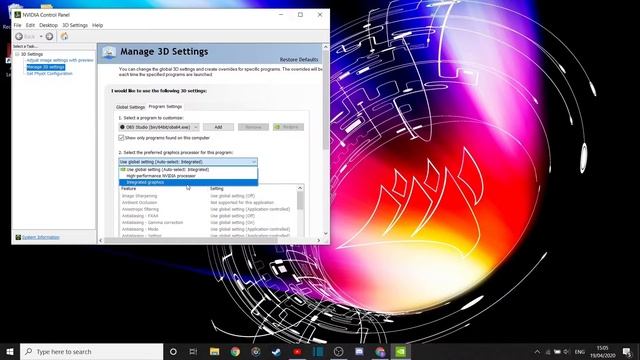This screenshot has height=360, width=640.
Task: Select Manage 3D settings tree item
Action: point(45,67)
